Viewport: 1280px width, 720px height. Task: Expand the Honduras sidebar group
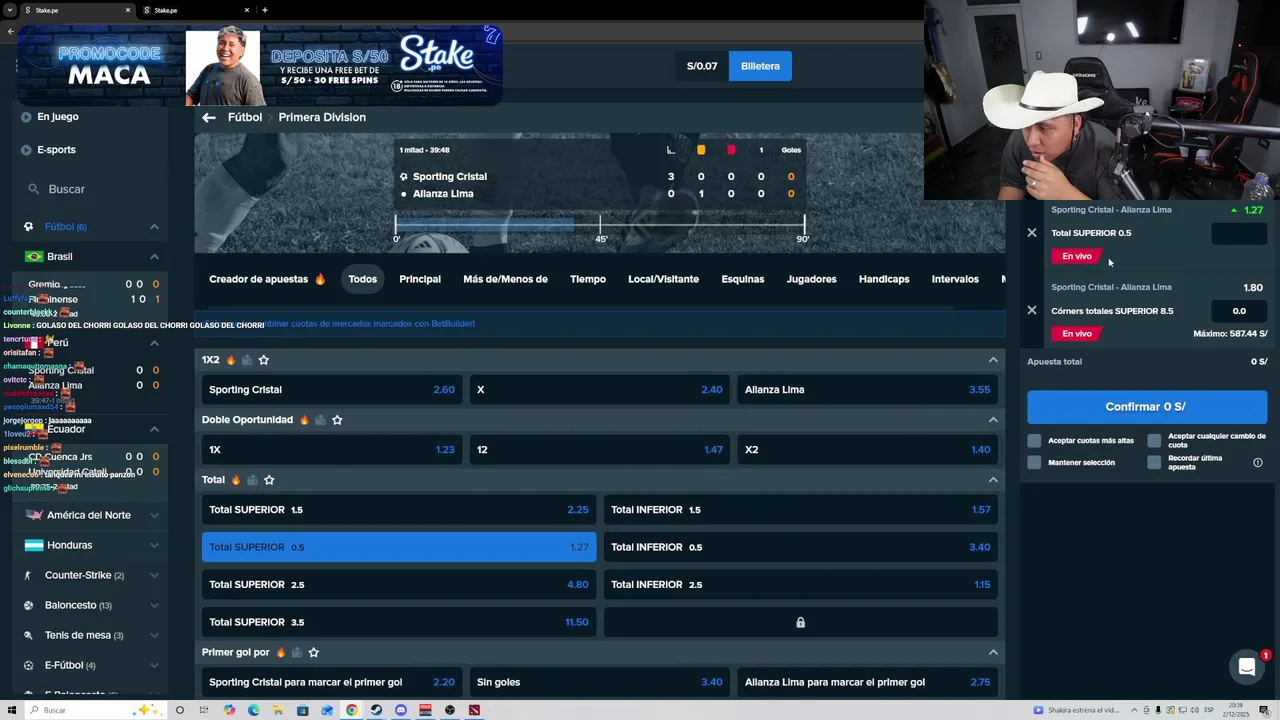pyautogui.click(x=154, y=545)
